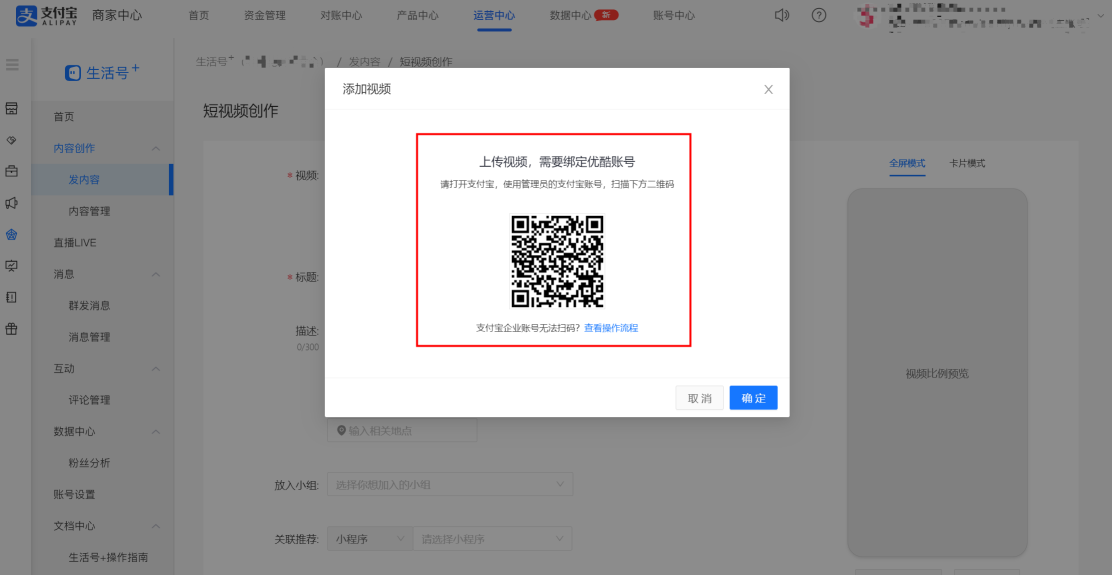Click the price tag icon in left rail
This screenshot has width=1112, height=575.
(x=11, y=140)
